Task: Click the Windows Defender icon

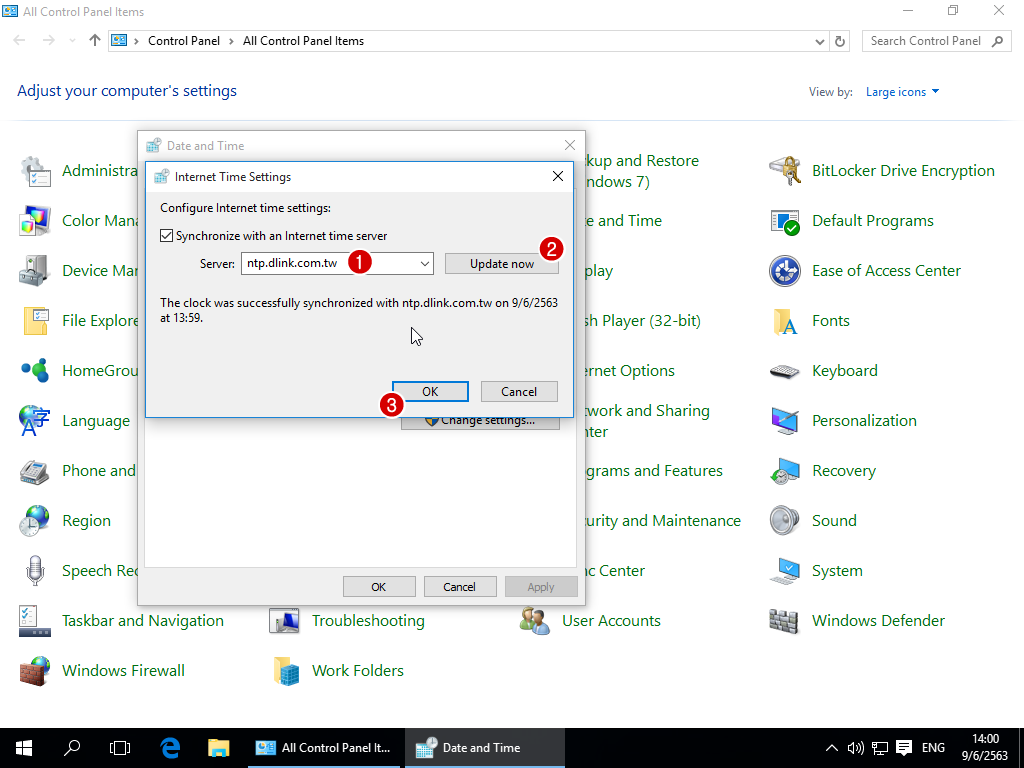Action: (785, 621)
